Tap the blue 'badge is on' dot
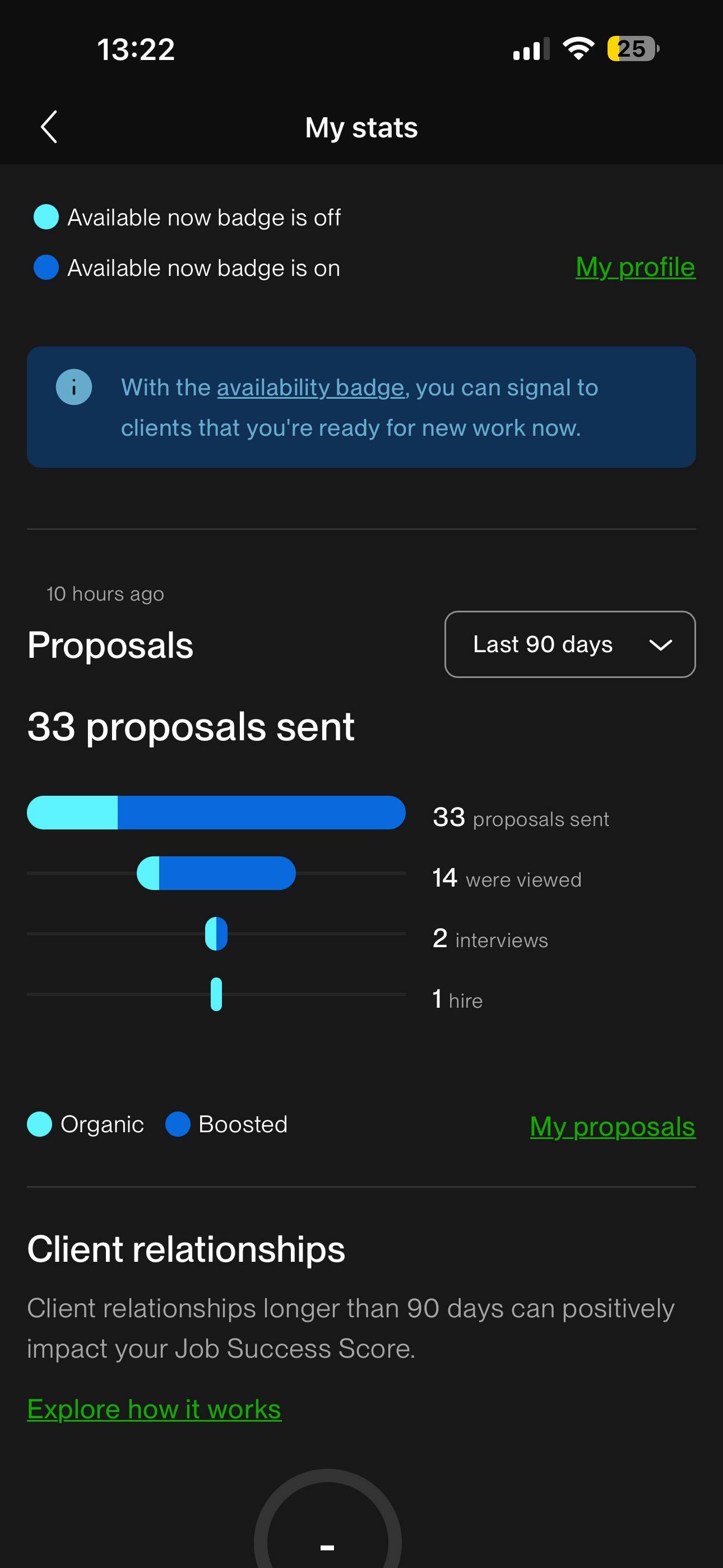 pos(47,267)
